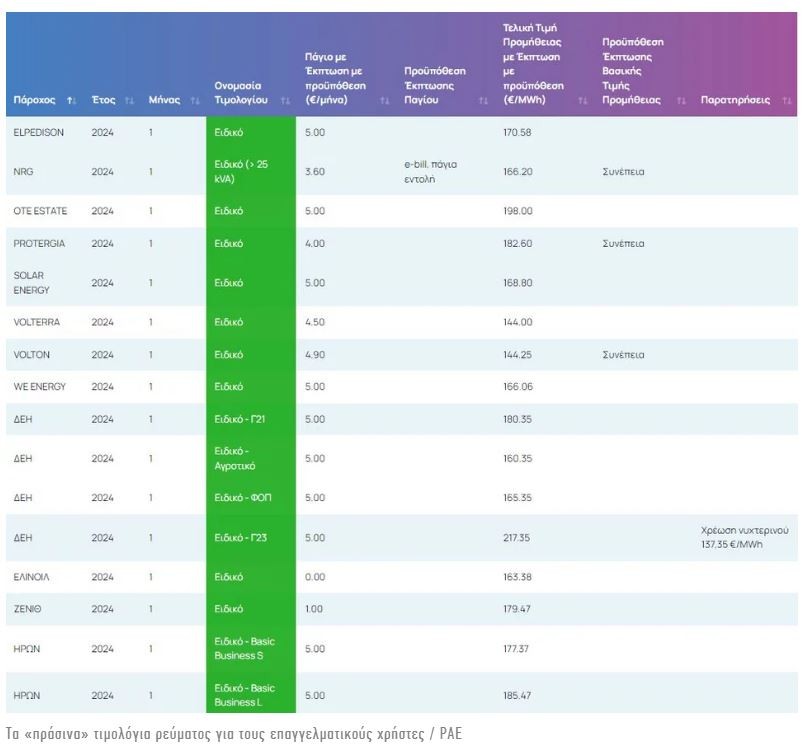Screen dimensions: 808x751
Task: Select the WE ENERGY provider cell
Action: 40,387
